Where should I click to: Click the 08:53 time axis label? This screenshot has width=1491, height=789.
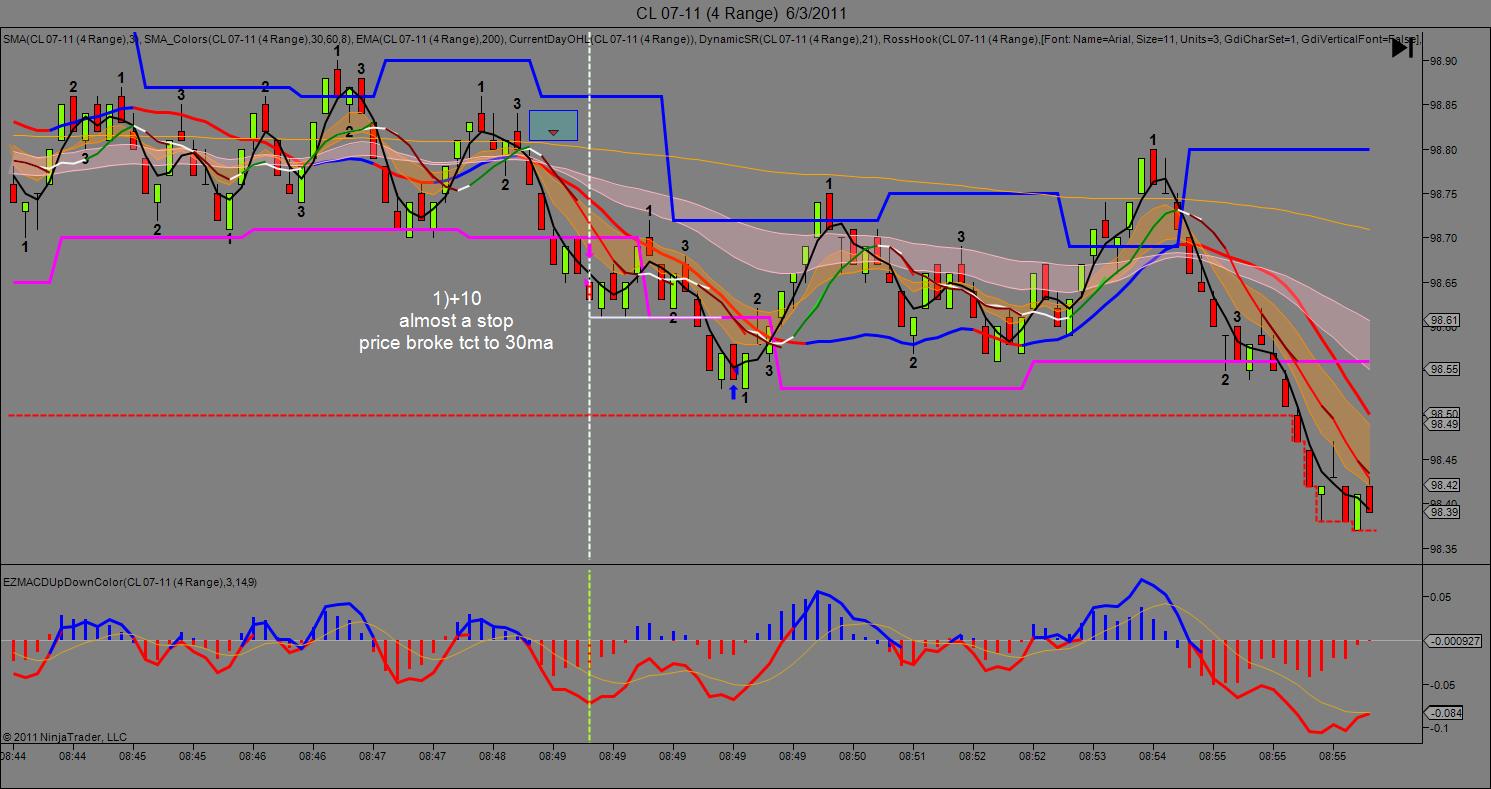coord(1093,757)
